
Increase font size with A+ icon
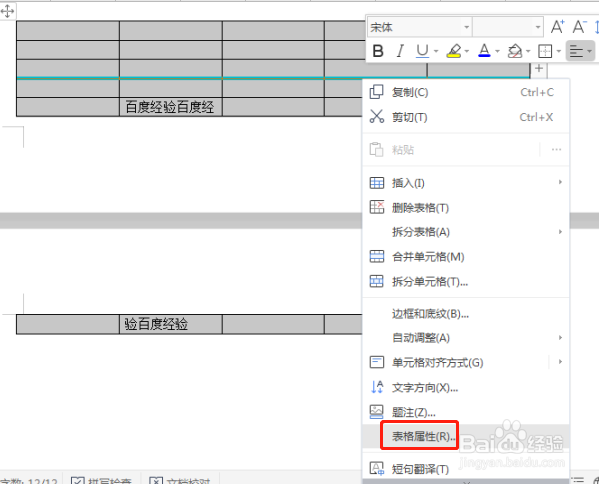coord(557,27)
